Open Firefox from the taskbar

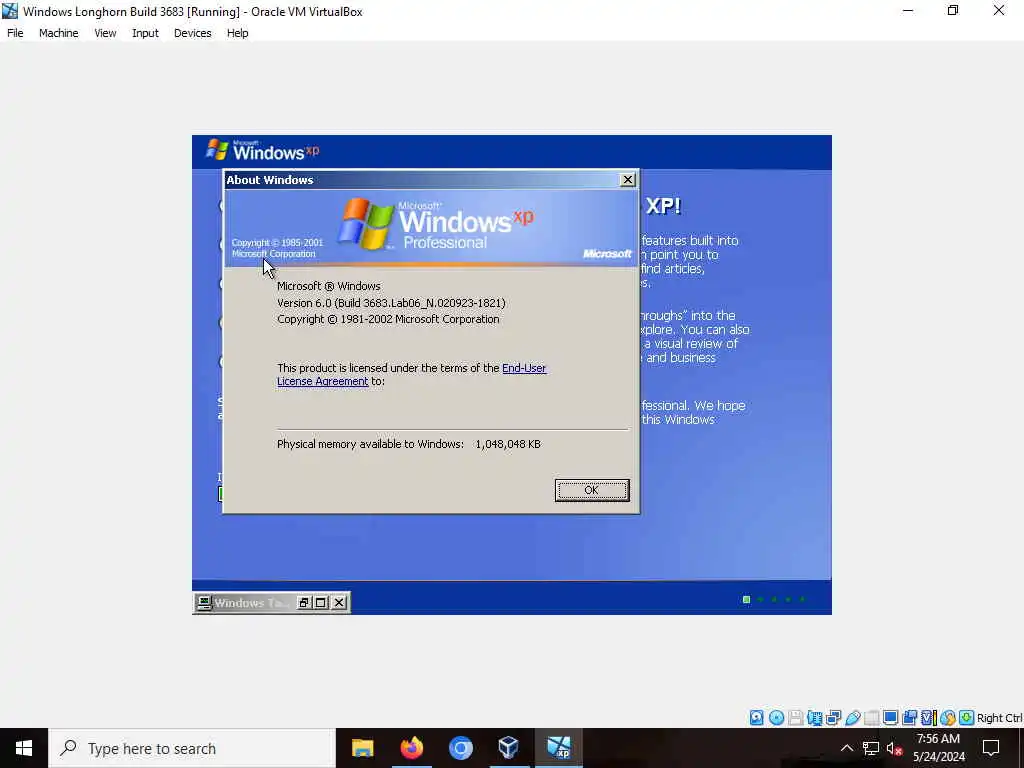[411, 748]
